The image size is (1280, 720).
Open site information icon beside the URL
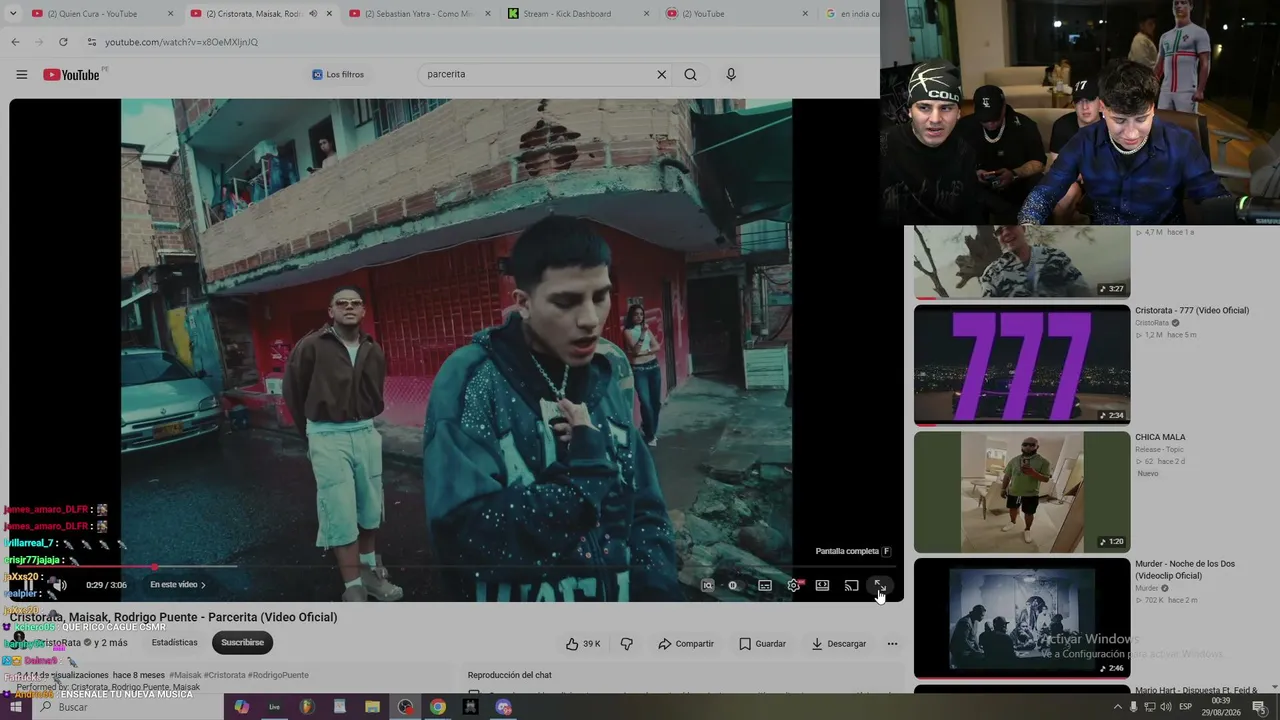point(92,42)
